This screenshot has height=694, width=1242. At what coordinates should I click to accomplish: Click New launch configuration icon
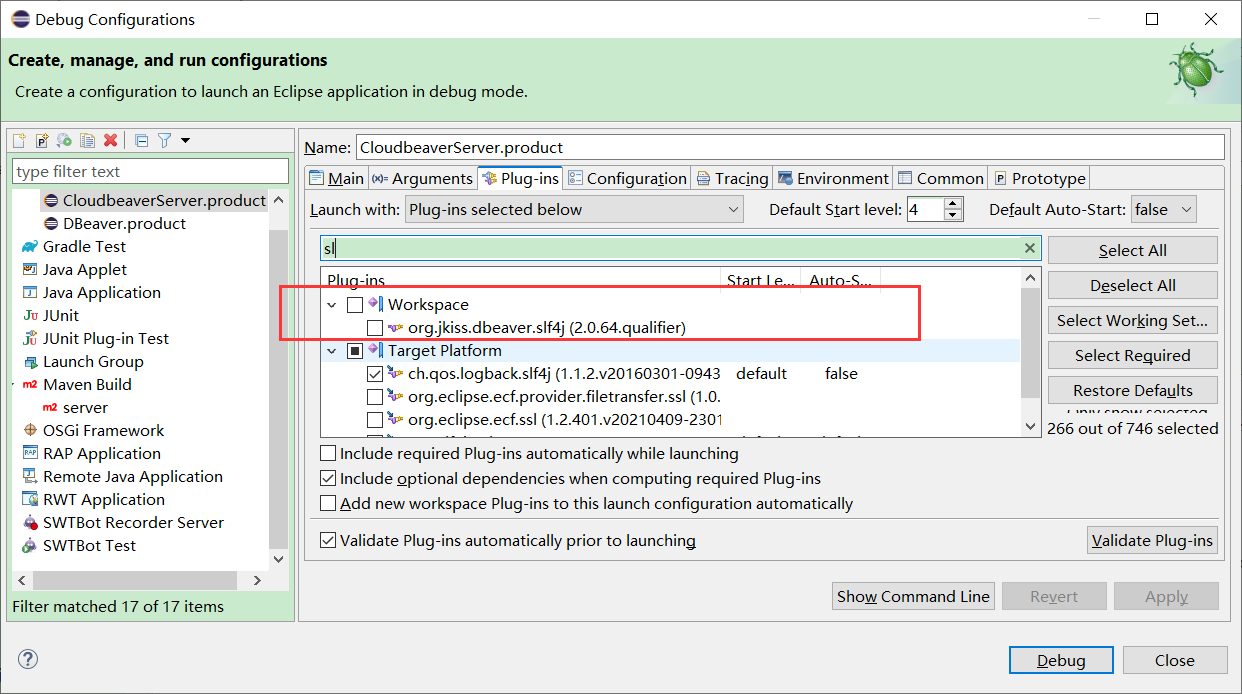pyautogui.click(x=19, y=140)
